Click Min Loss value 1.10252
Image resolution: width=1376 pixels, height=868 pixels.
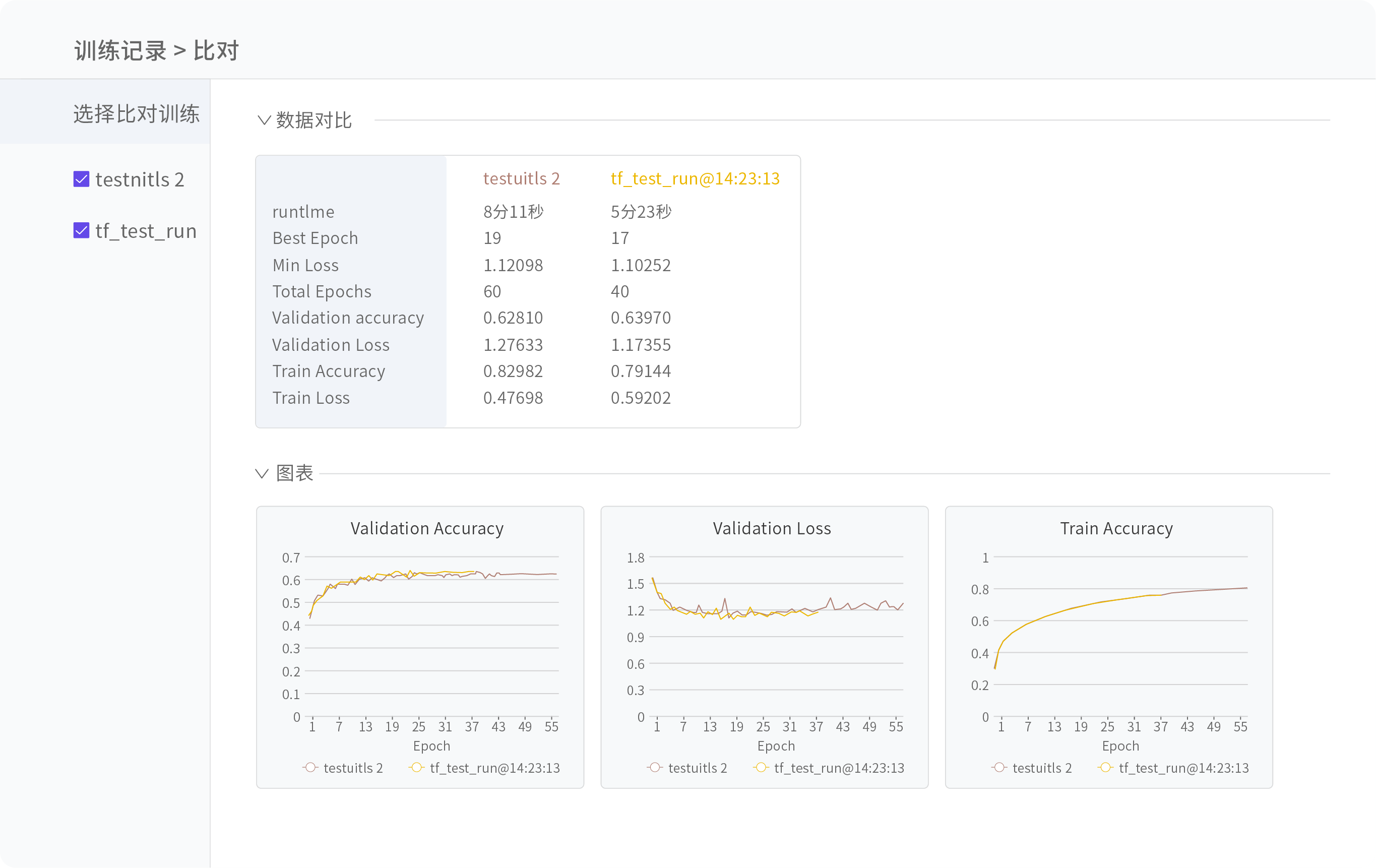click(x=641, y=265)
